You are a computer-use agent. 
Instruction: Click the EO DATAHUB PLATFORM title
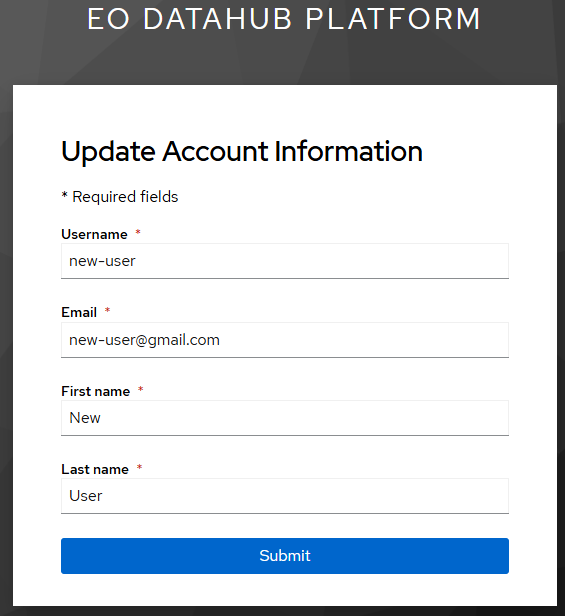pyautogui.click(x=283, y=18)
